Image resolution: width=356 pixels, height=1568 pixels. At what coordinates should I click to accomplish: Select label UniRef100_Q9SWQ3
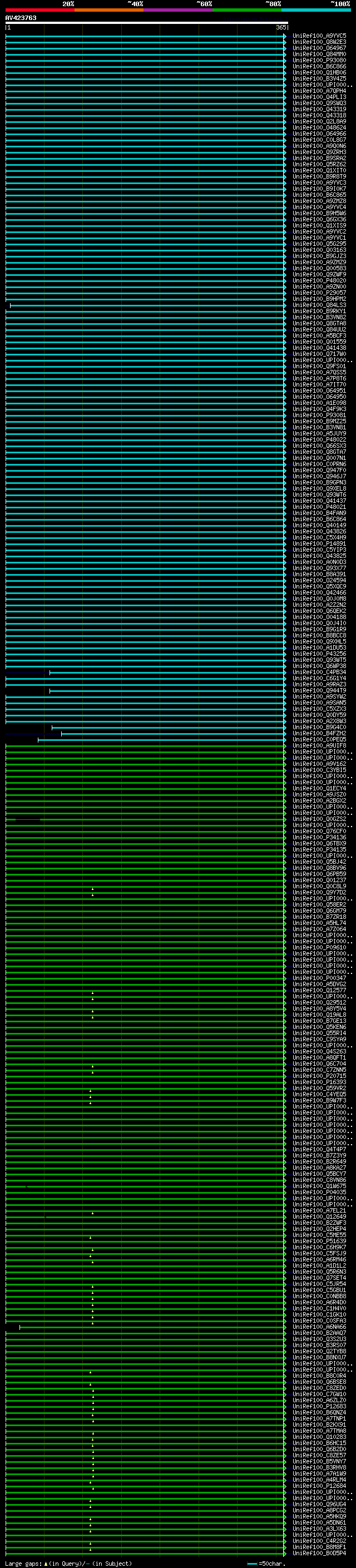[319, 103]
